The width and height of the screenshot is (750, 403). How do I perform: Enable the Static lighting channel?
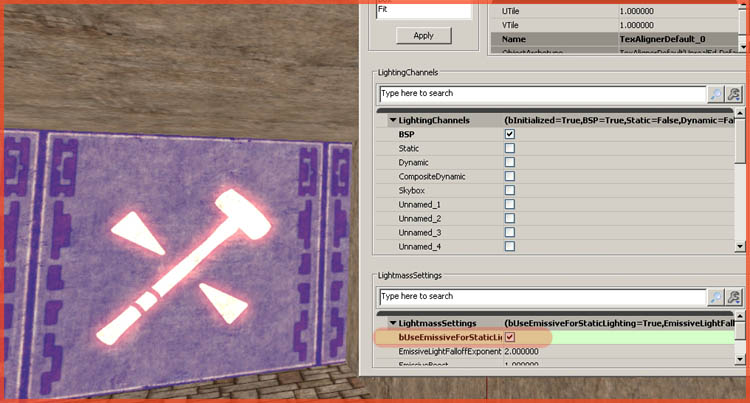click(x=510, y=148)
